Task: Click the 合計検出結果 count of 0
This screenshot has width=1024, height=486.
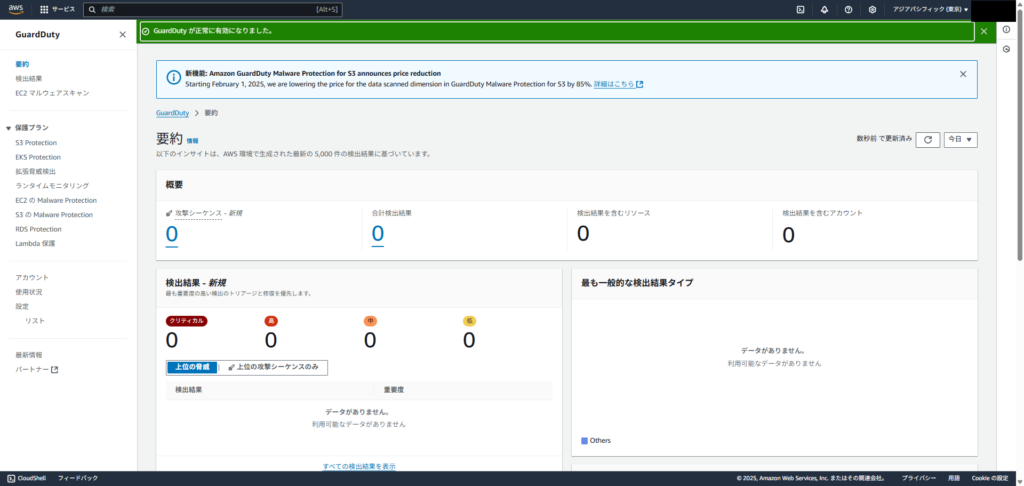Action: [377, 234]
